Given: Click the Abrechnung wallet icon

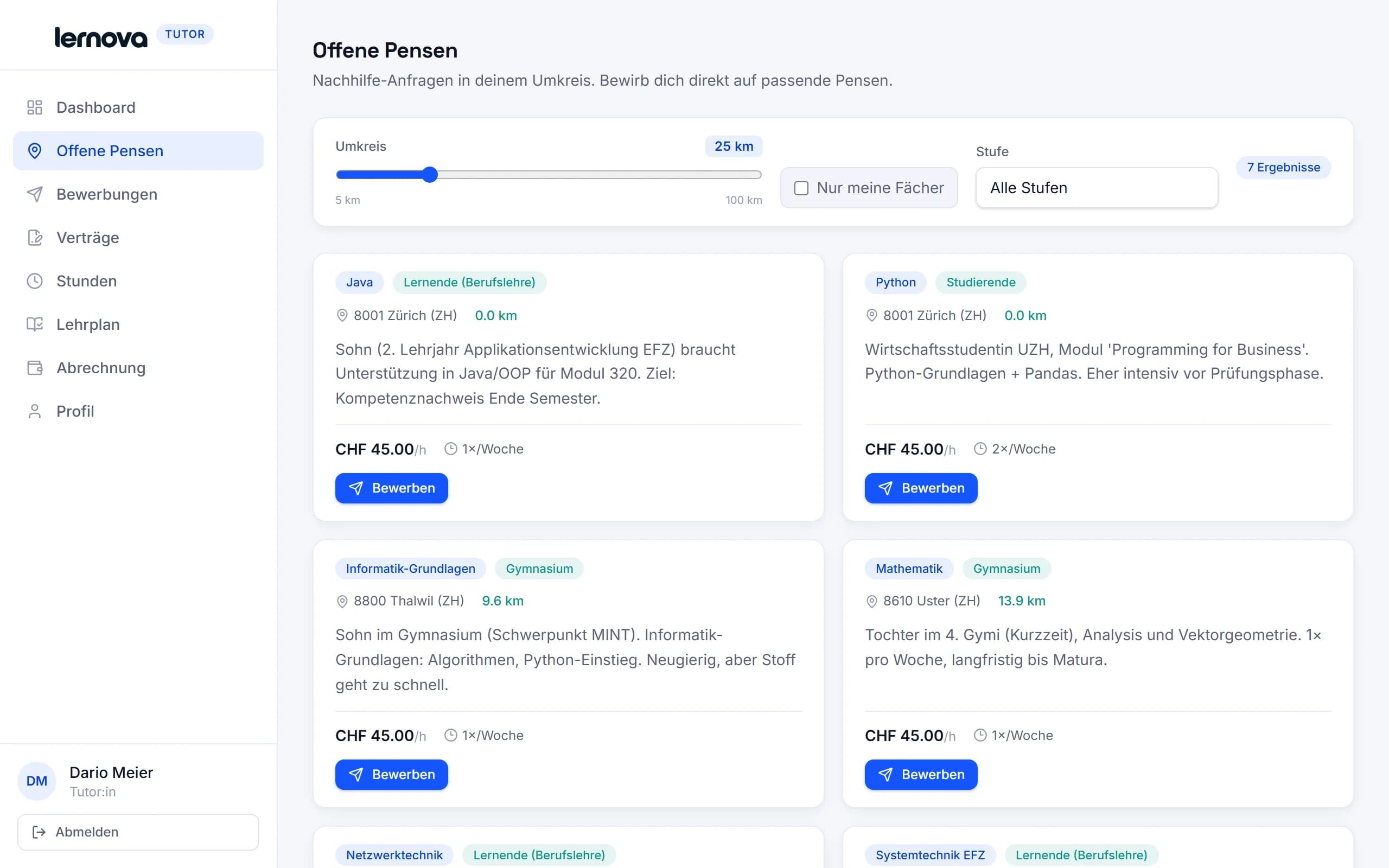Looking at the screenshot, I should tap(34, 368).
